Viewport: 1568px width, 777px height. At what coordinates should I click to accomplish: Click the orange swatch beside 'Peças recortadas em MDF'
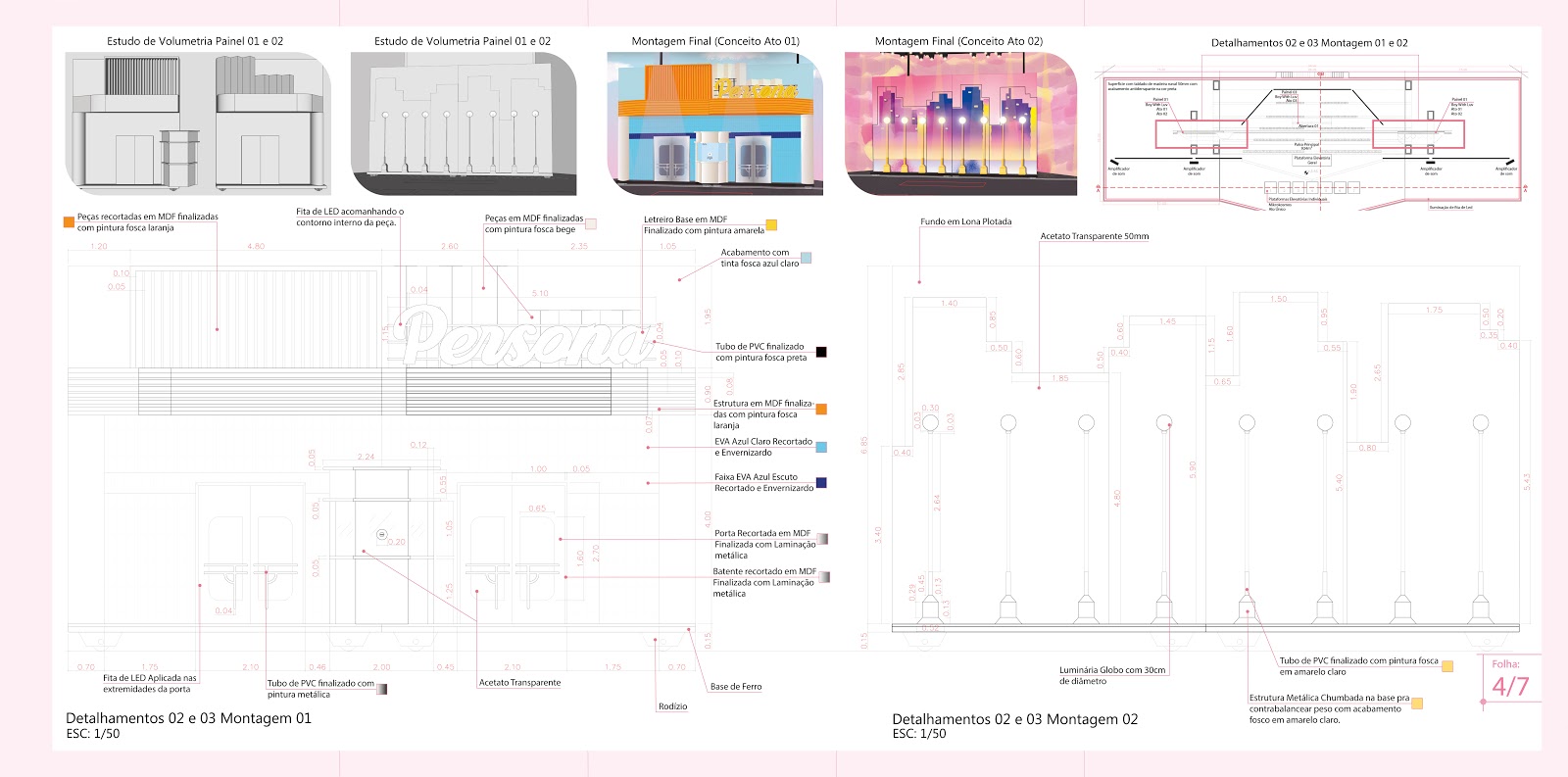click(69, 222)
